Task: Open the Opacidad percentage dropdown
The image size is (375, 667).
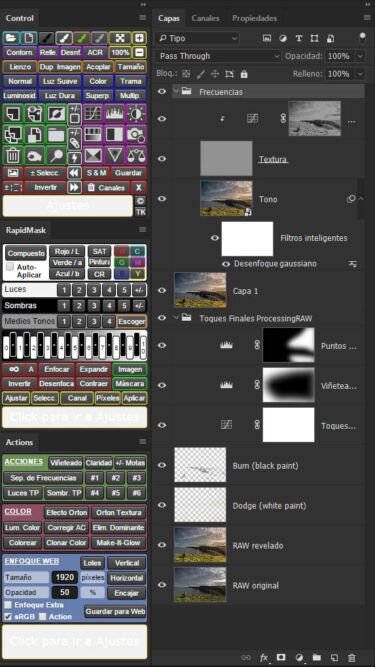Action: [361, 56]
